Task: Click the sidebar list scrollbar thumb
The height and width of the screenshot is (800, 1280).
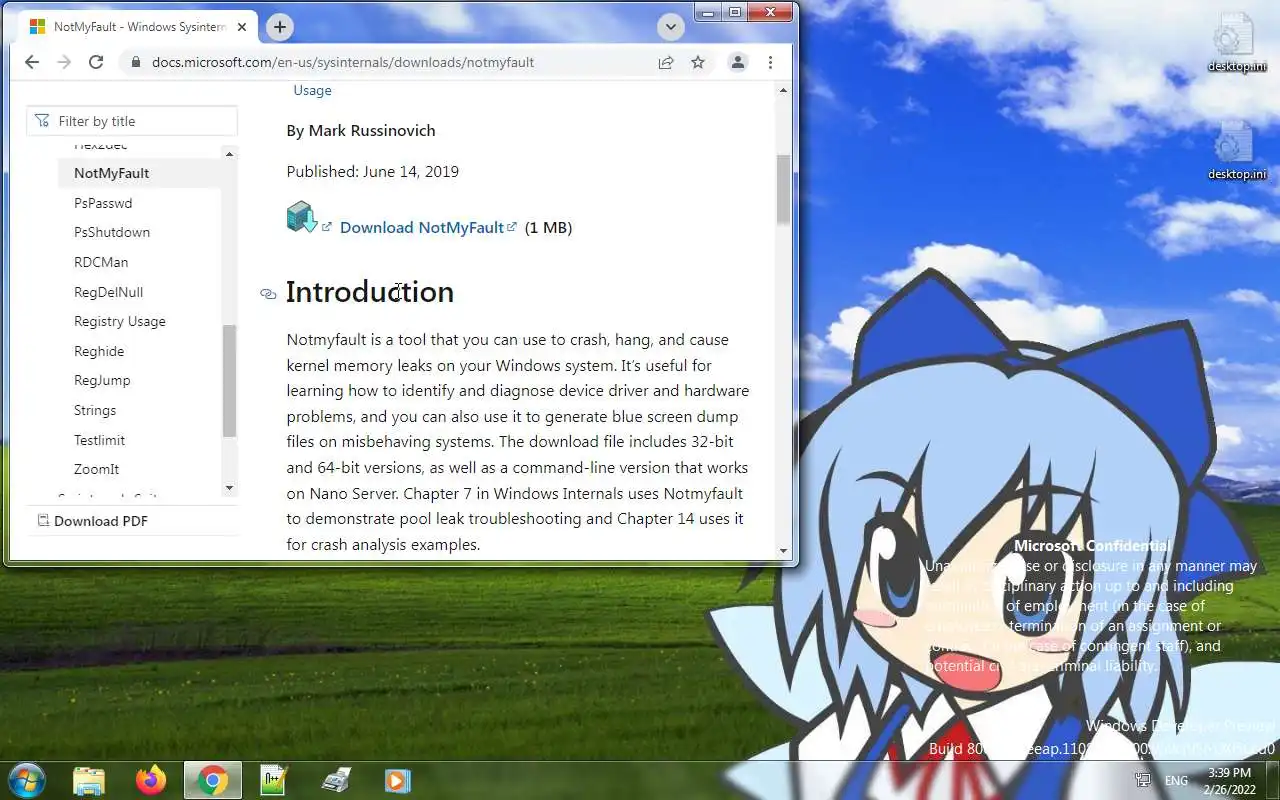Action: (230, 380)
